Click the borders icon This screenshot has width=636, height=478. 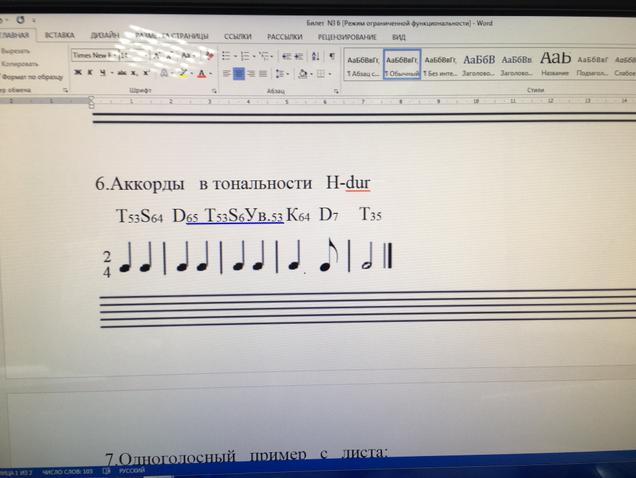click(321, 74)
